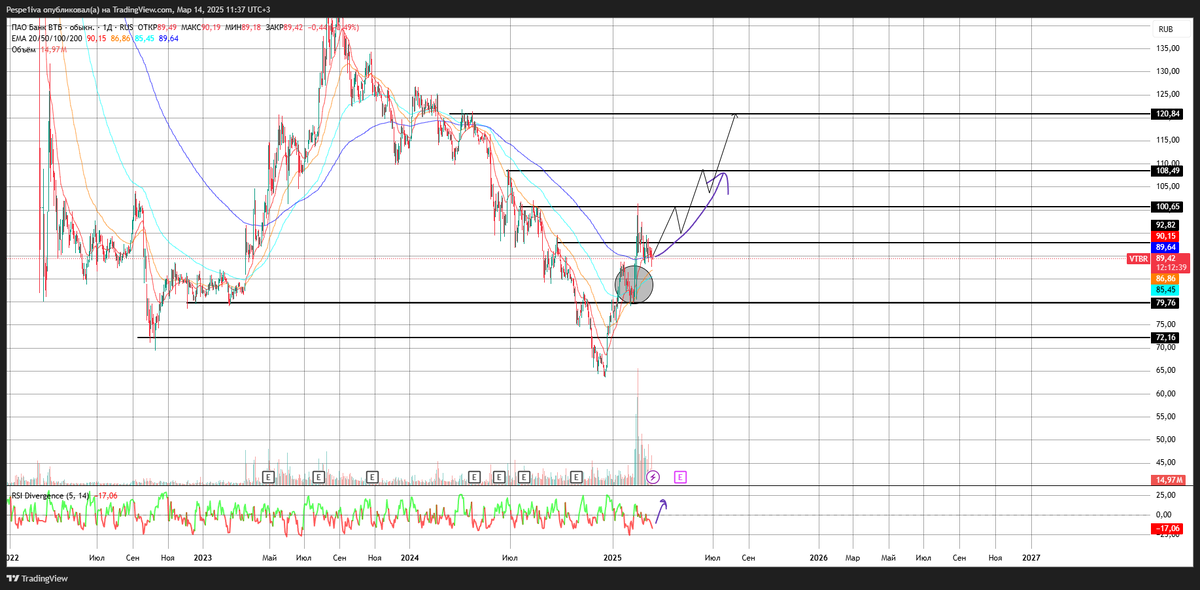Click the 2027 label on the time axis
Image resolution: width=1200 pixels, height=590 pixels.
(1030, 557)
